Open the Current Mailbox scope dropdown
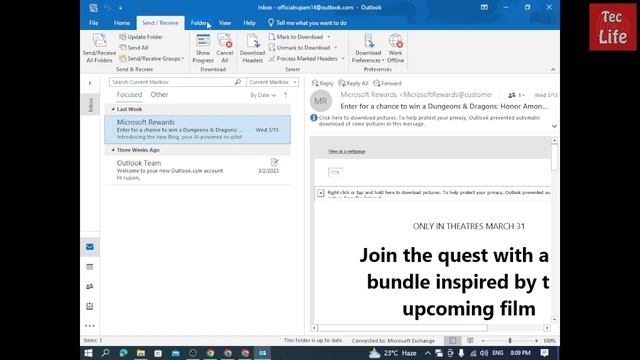Viewport: 640px width, 360px height. pos(273,82)
